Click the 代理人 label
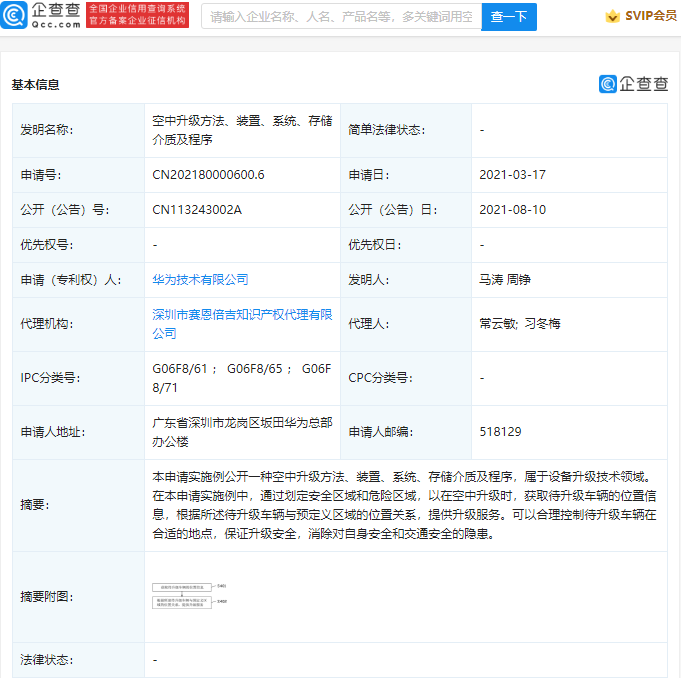This screenshot has height=678, width=681. pyautogui.click(x=369, y=324)
